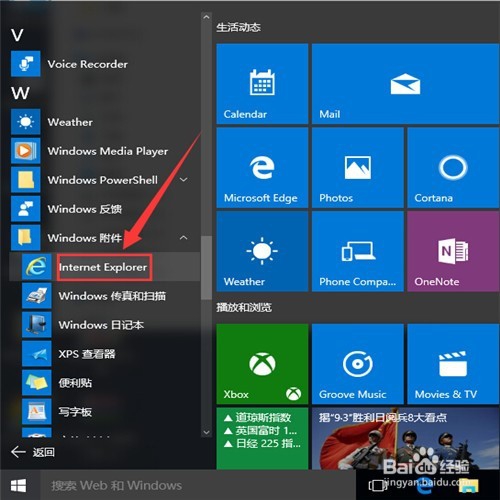Image resolution: width=500 pixels, height=500 pixels.
Task: Click the Windows 传真和扫描 icon
Action: pos(37,296)
